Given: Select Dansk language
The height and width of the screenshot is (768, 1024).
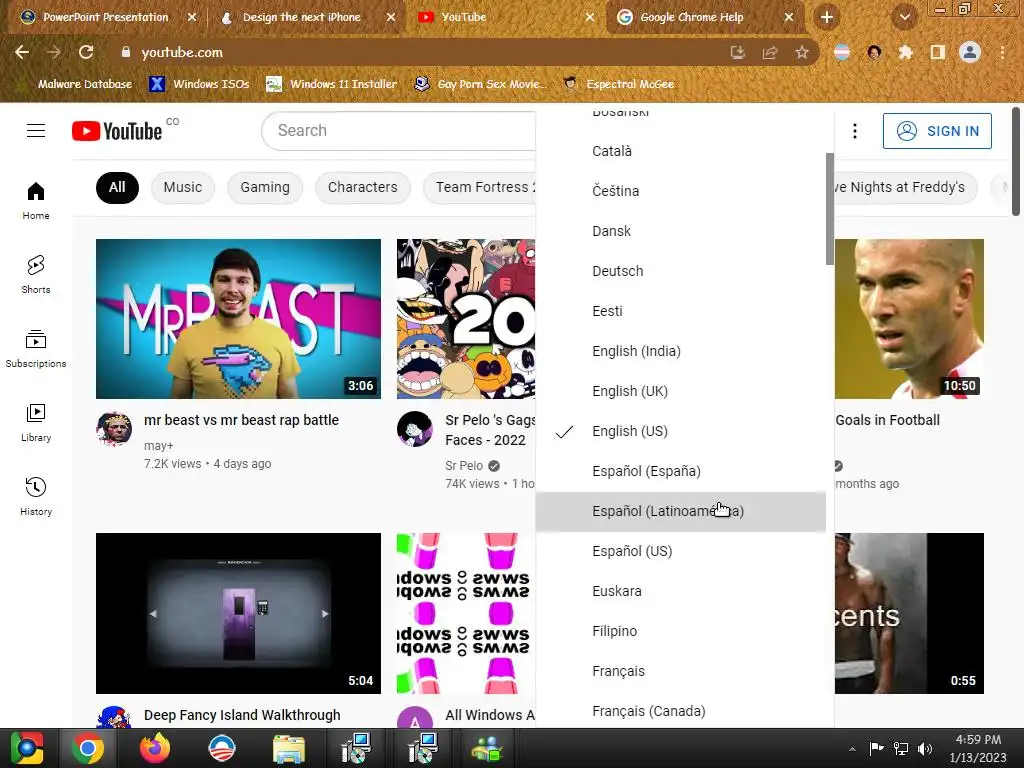Looking at the screenshot, I should (680, 231).
